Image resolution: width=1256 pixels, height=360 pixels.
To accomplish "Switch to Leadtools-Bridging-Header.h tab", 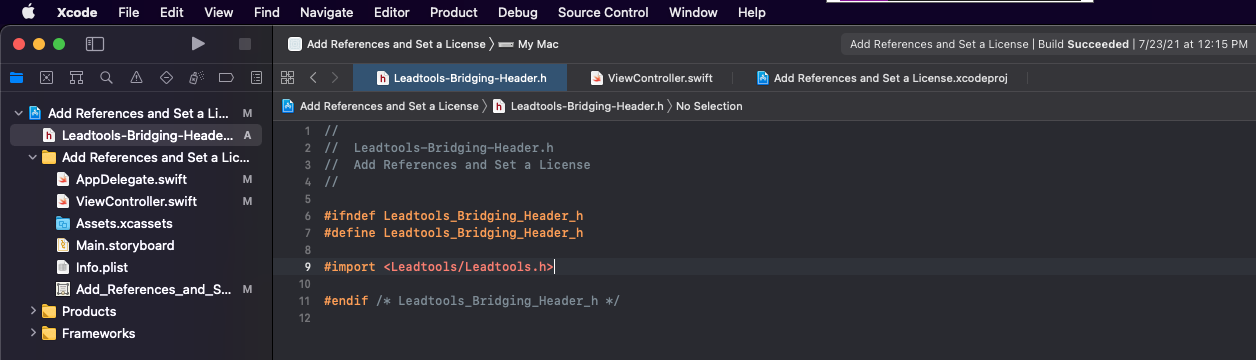I will [x=460, y=78].
